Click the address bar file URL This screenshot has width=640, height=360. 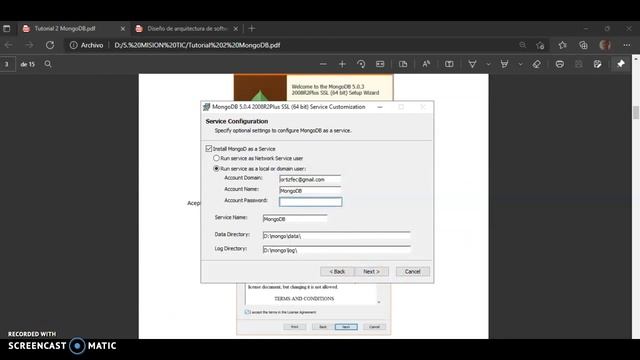pyautogui.click(x=197, y=45)
